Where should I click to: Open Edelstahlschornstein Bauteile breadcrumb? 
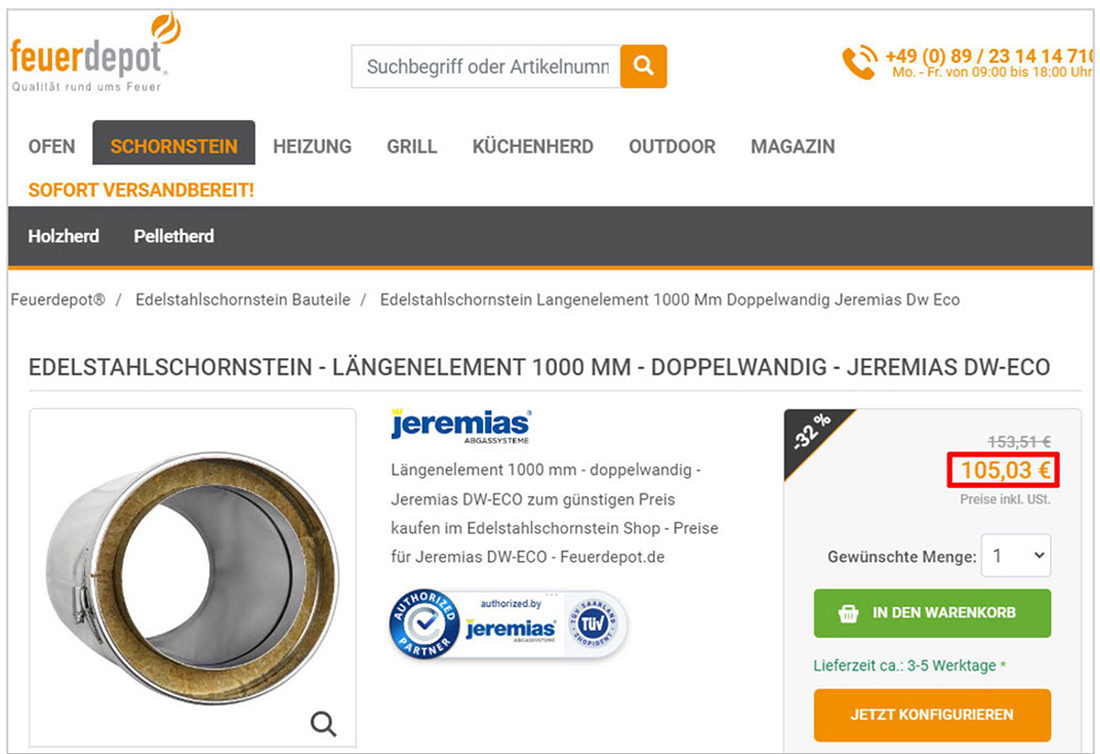click(x=243, y=300)
